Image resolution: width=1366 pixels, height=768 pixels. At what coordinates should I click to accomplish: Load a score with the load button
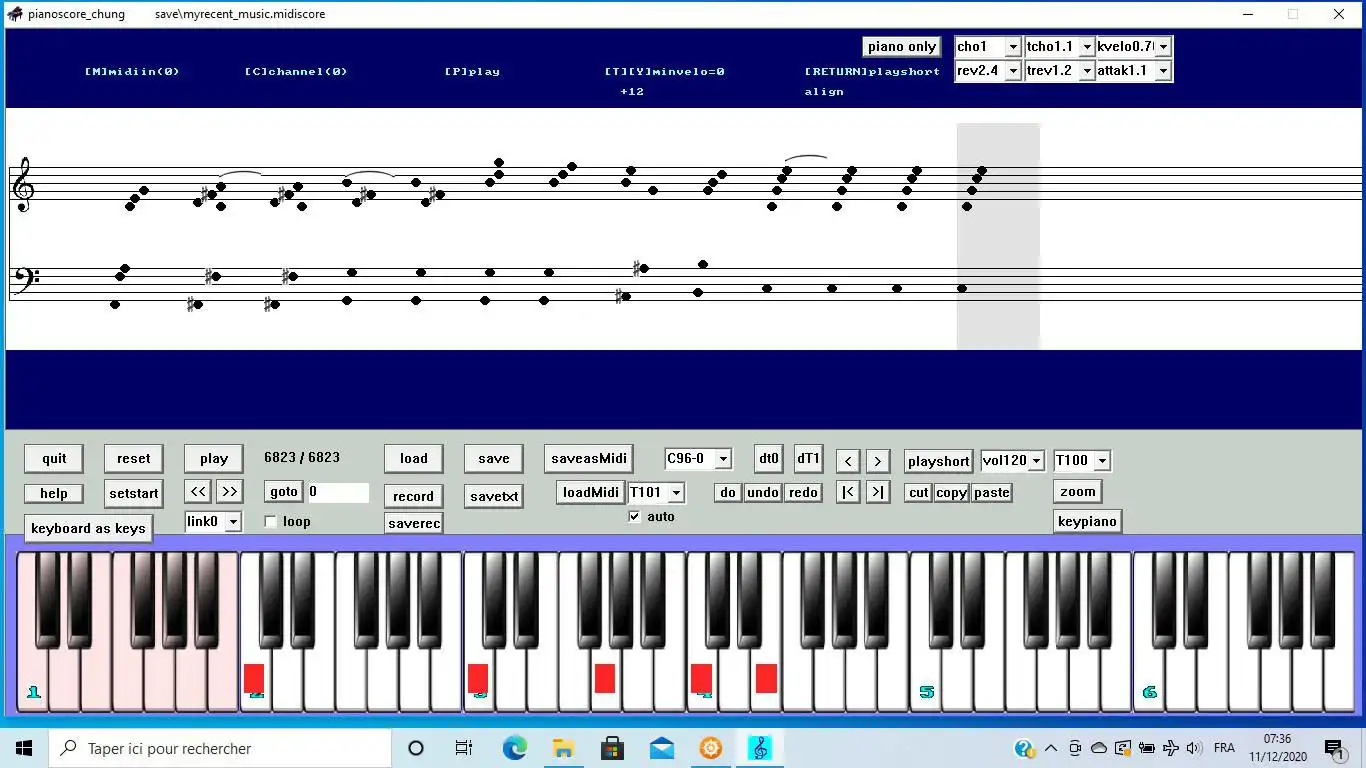[414, 459]
